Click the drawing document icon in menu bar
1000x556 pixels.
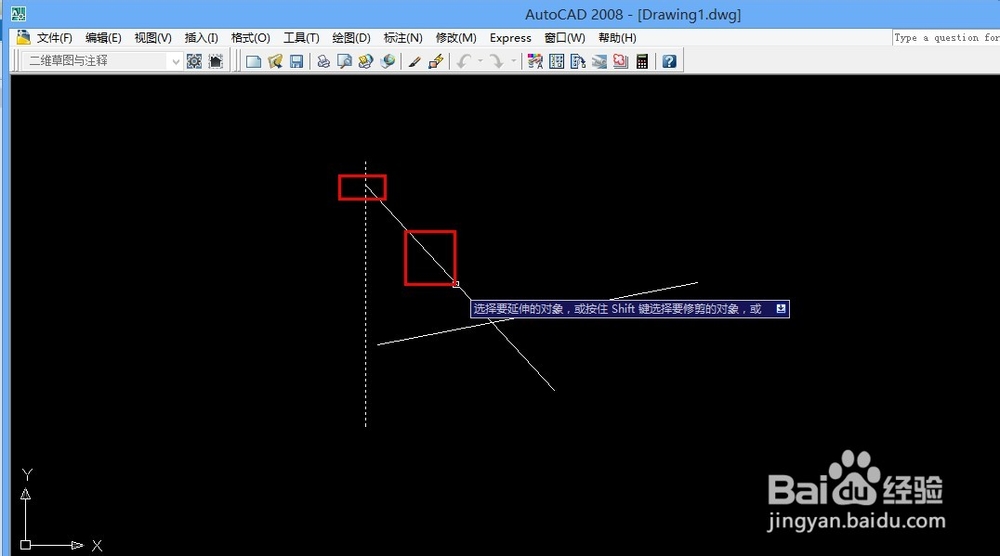(x=23, y=38)
